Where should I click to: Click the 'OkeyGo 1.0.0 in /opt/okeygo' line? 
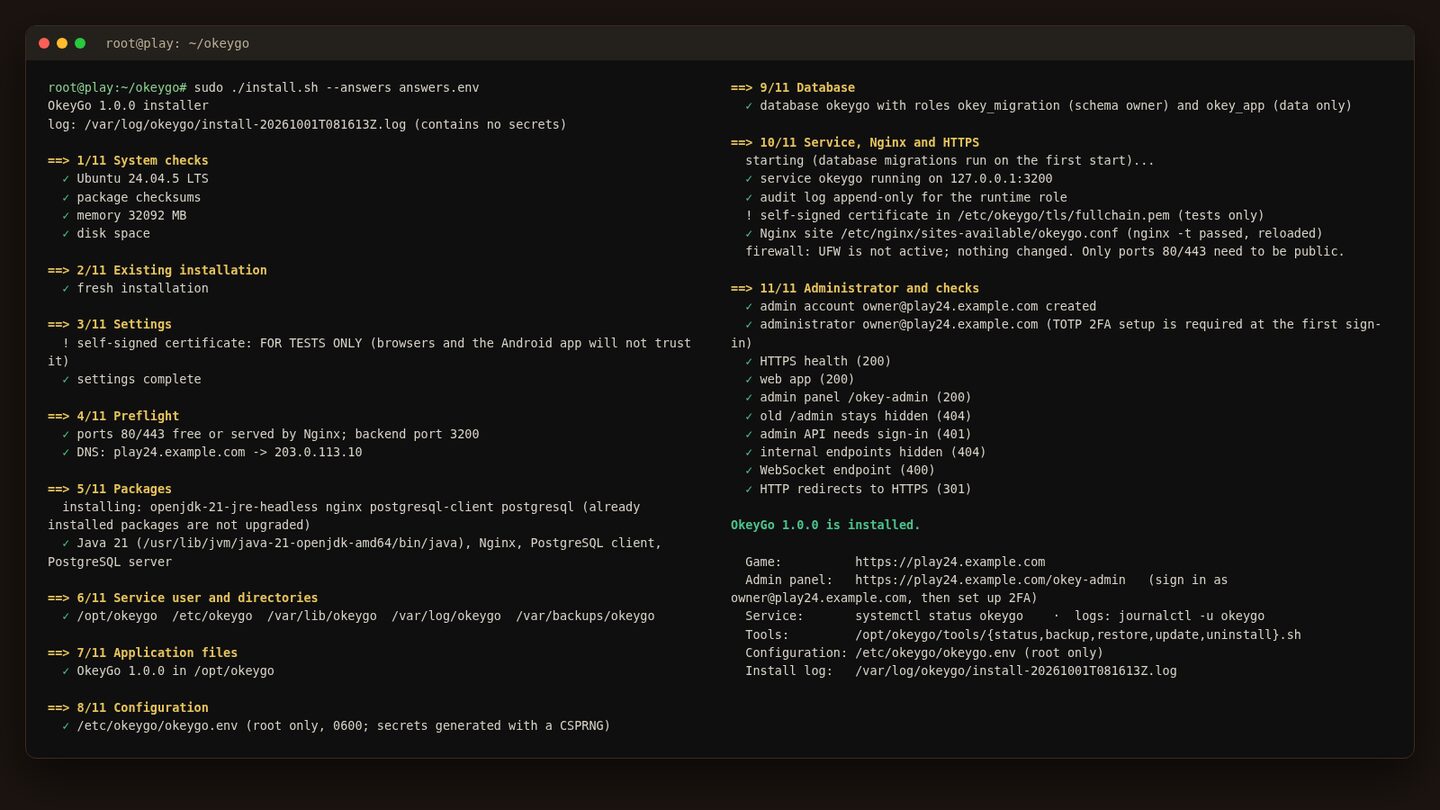[x=168, y=671]
